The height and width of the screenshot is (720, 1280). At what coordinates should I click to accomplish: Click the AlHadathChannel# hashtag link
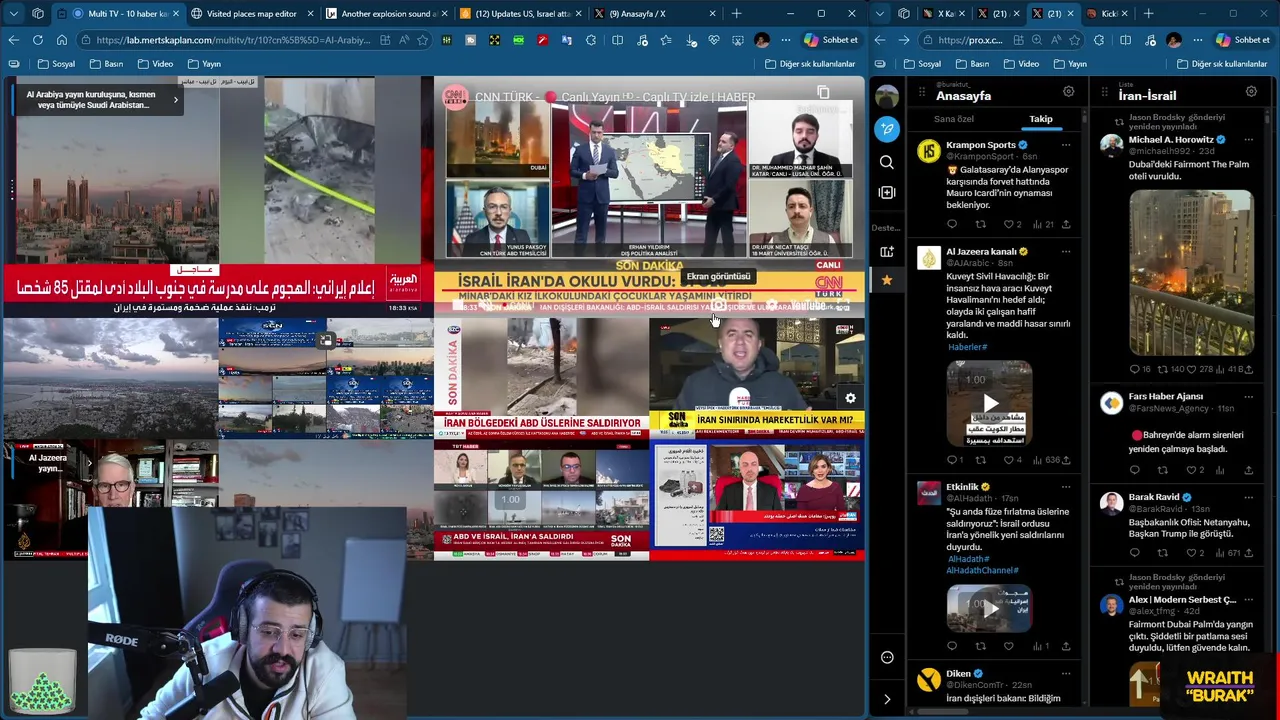pos(982,570)
